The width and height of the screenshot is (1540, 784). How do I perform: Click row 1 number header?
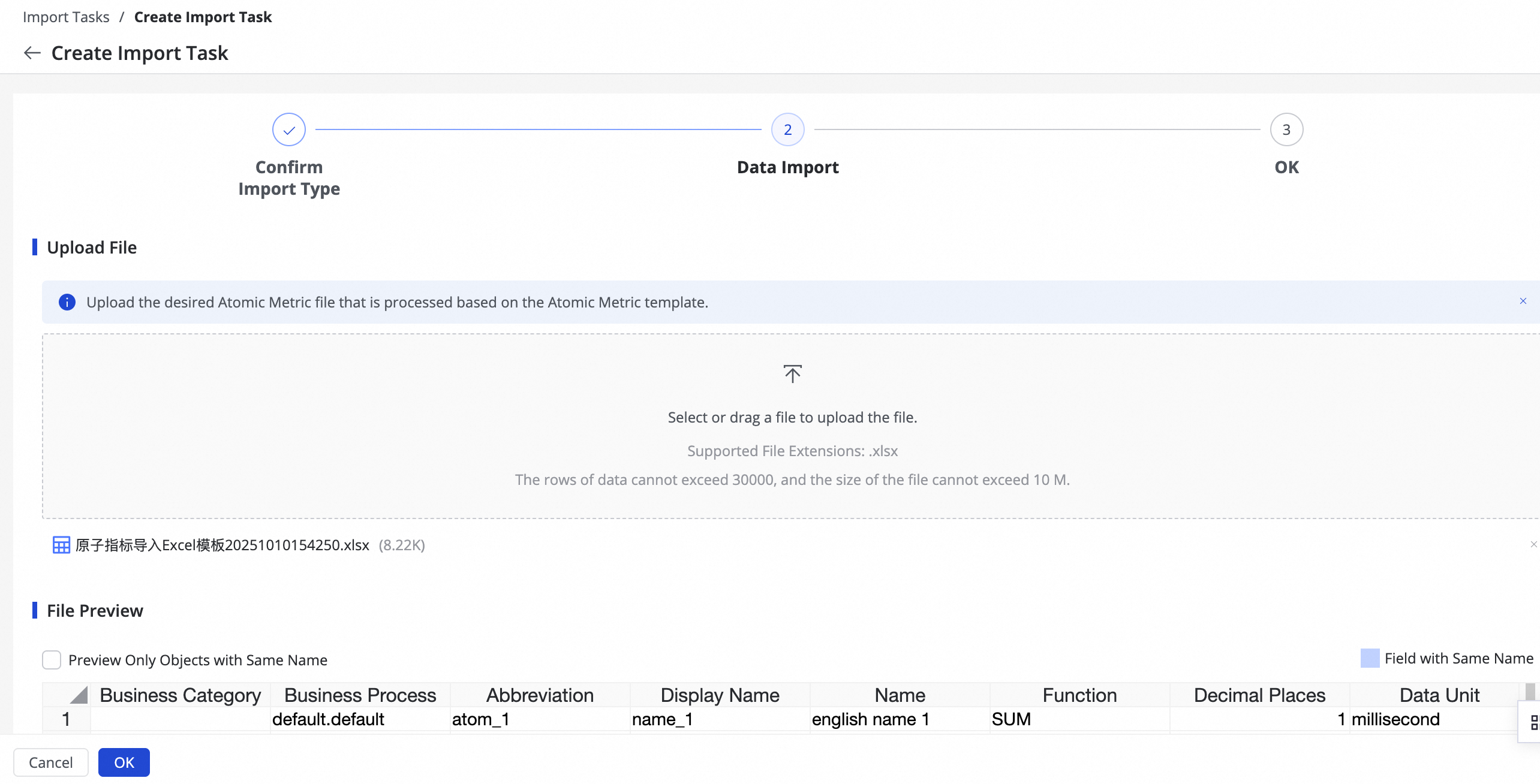66,719
